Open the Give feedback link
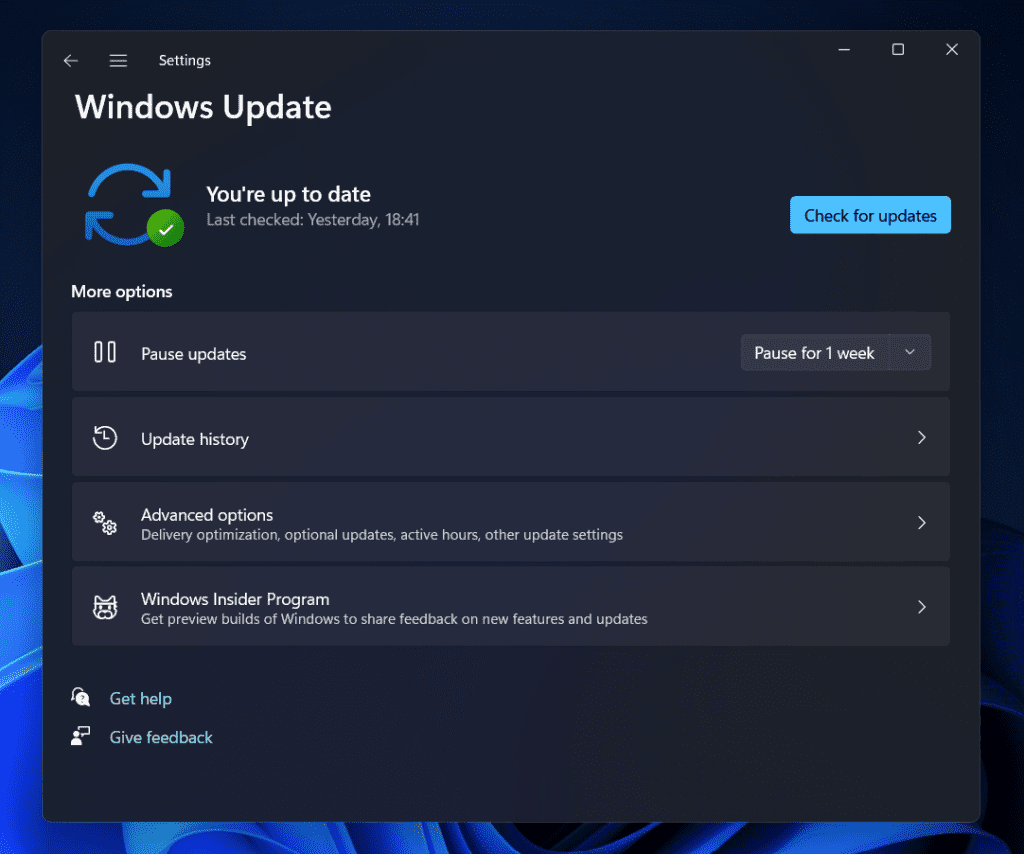 pos(161,736)
